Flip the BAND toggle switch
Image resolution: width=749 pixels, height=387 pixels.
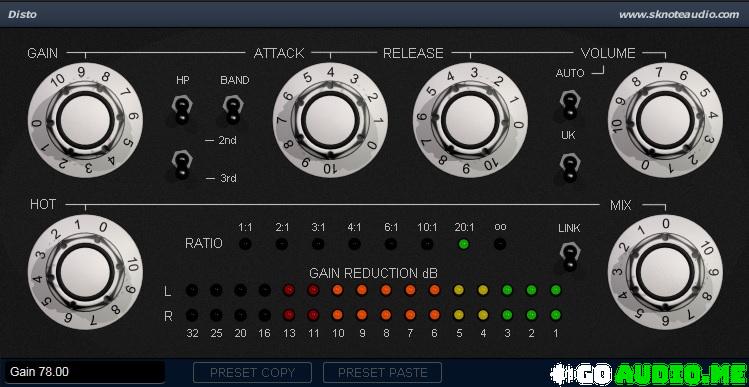click(233, 109)
